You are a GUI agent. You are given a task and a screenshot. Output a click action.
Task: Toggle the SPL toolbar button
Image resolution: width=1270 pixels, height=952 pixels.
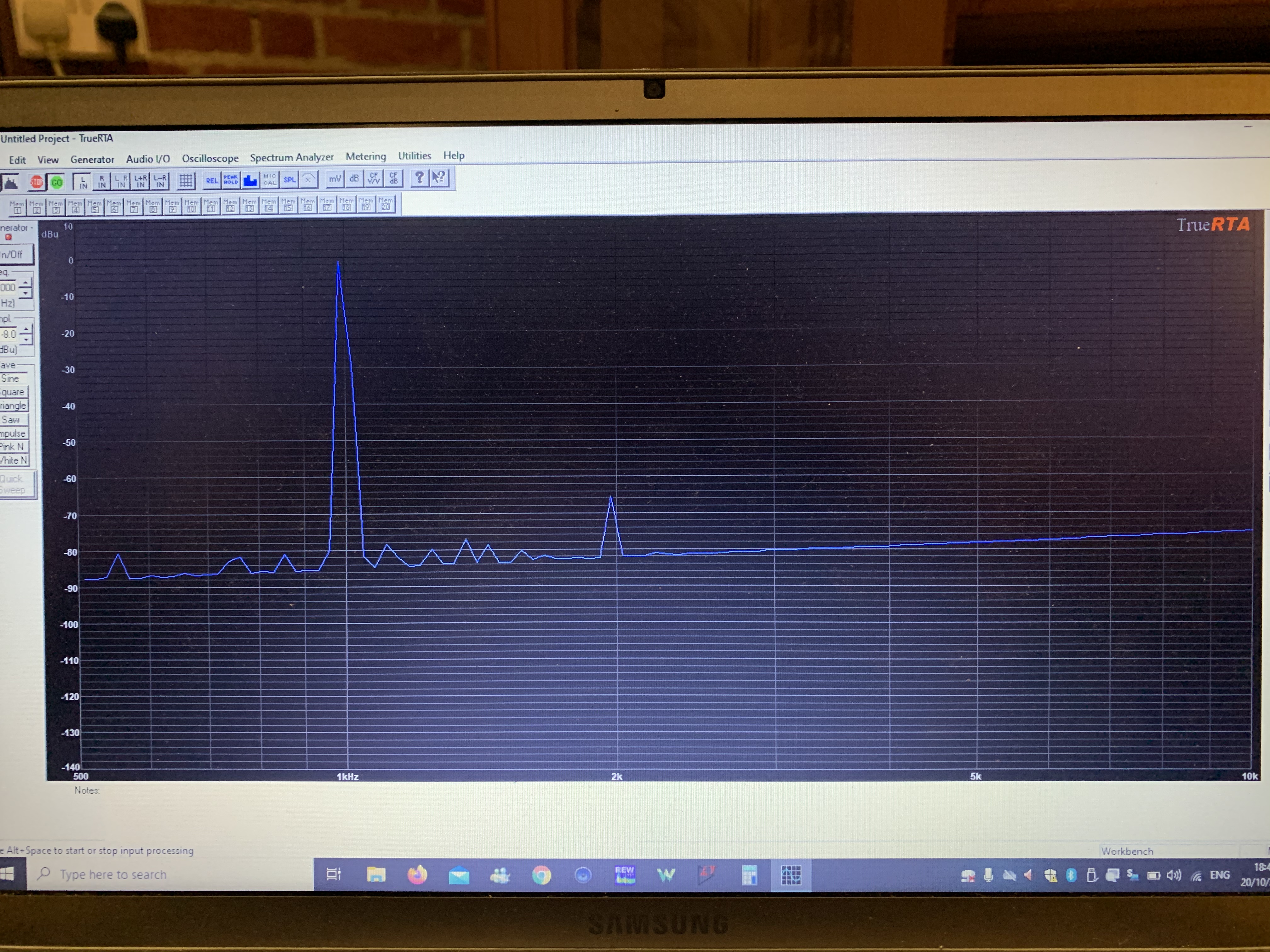click(x=289, y=179)
